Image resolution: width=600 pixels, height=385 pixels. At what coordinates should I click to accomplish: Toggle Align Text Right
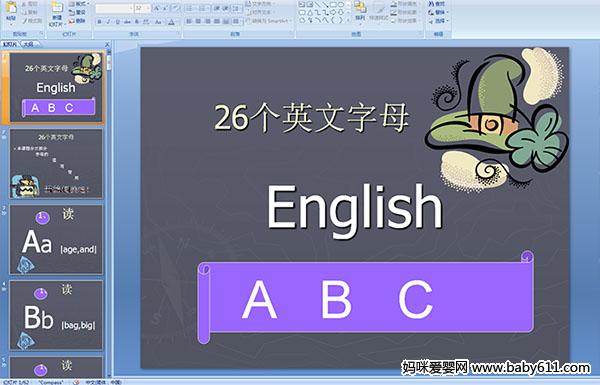[x=208, y=21]
